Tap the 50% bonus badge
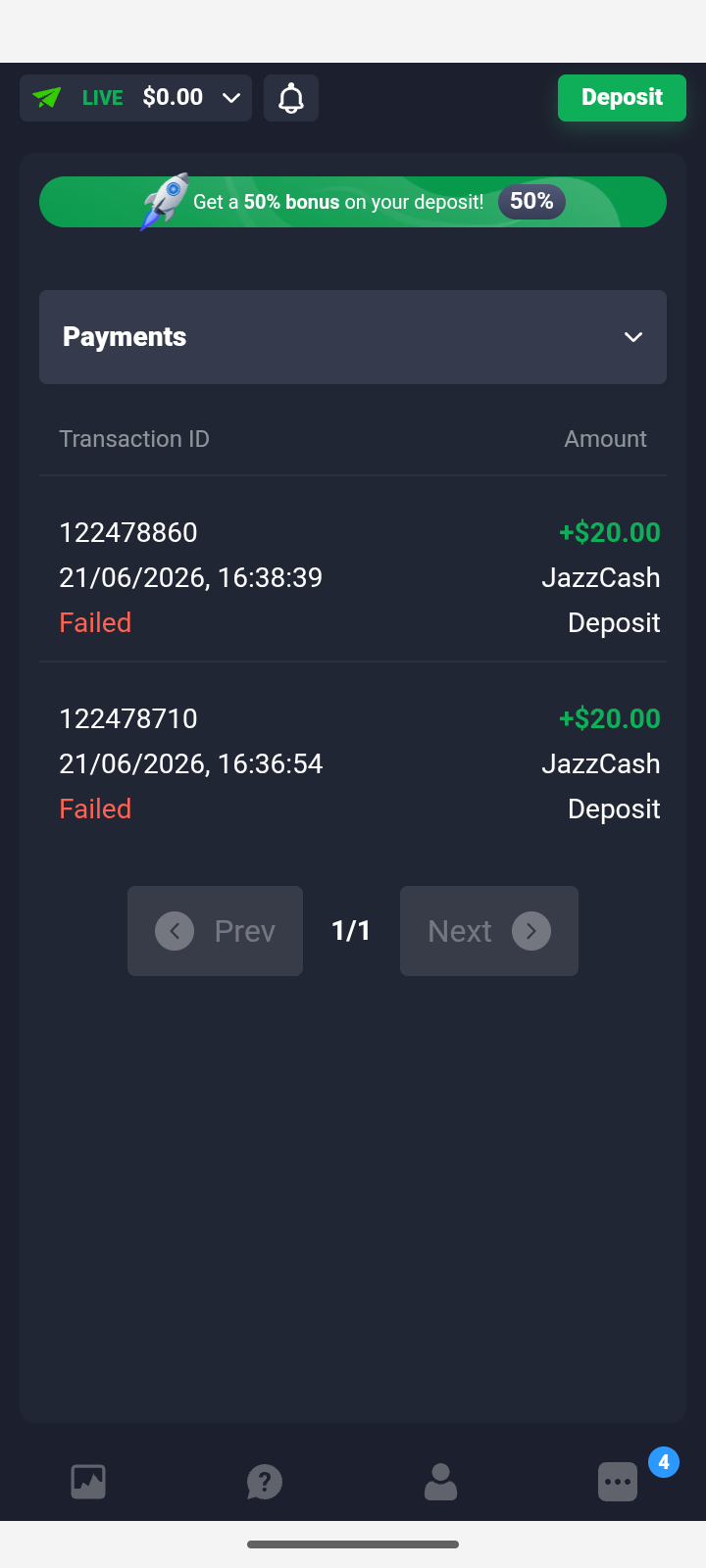 (x=531, y=202)
